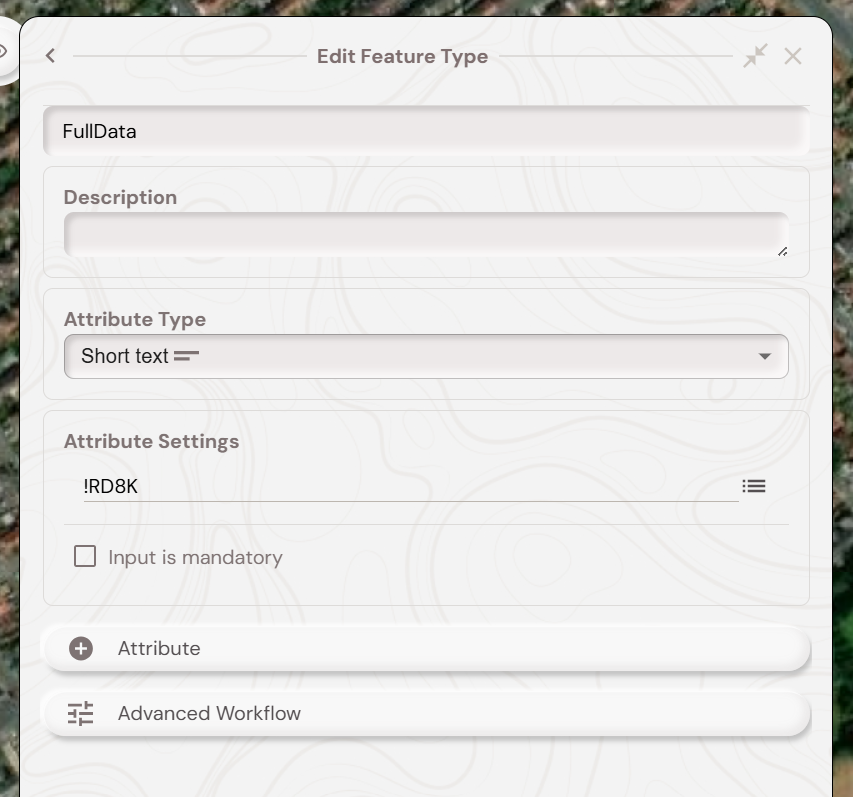Close the Edit Feature Type panel
The image size is (853, 797).
pos(793,56)
